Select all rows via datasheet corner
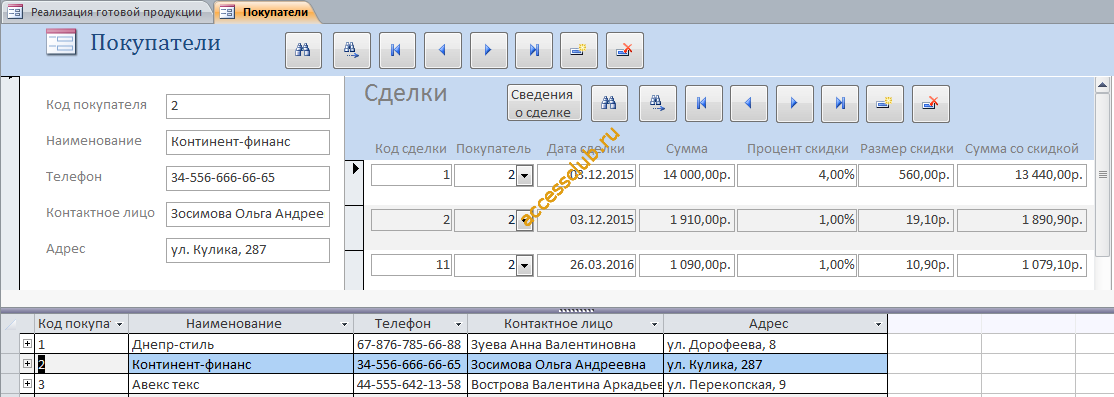Viewport: 1114px width, 397px height. coord(10,324)
